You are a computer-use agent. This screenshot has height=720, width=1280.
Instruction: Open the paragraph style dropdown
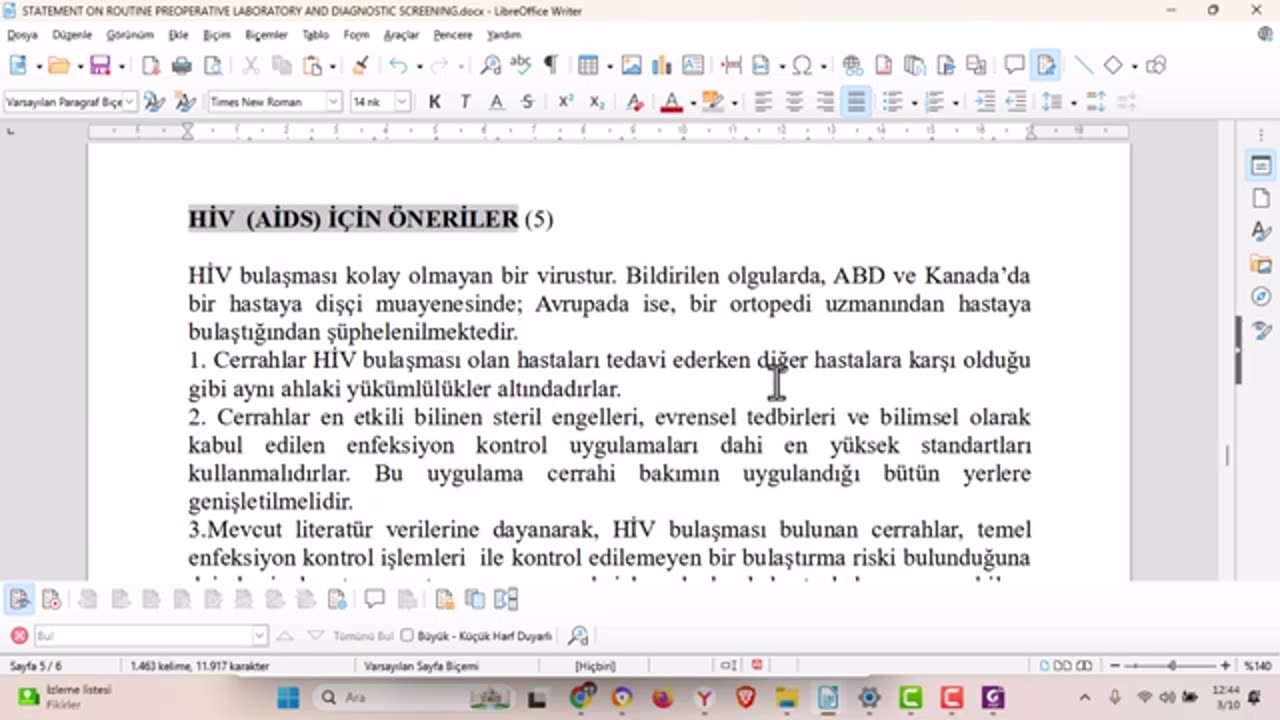pyautogui.click(x=129, y=102)
